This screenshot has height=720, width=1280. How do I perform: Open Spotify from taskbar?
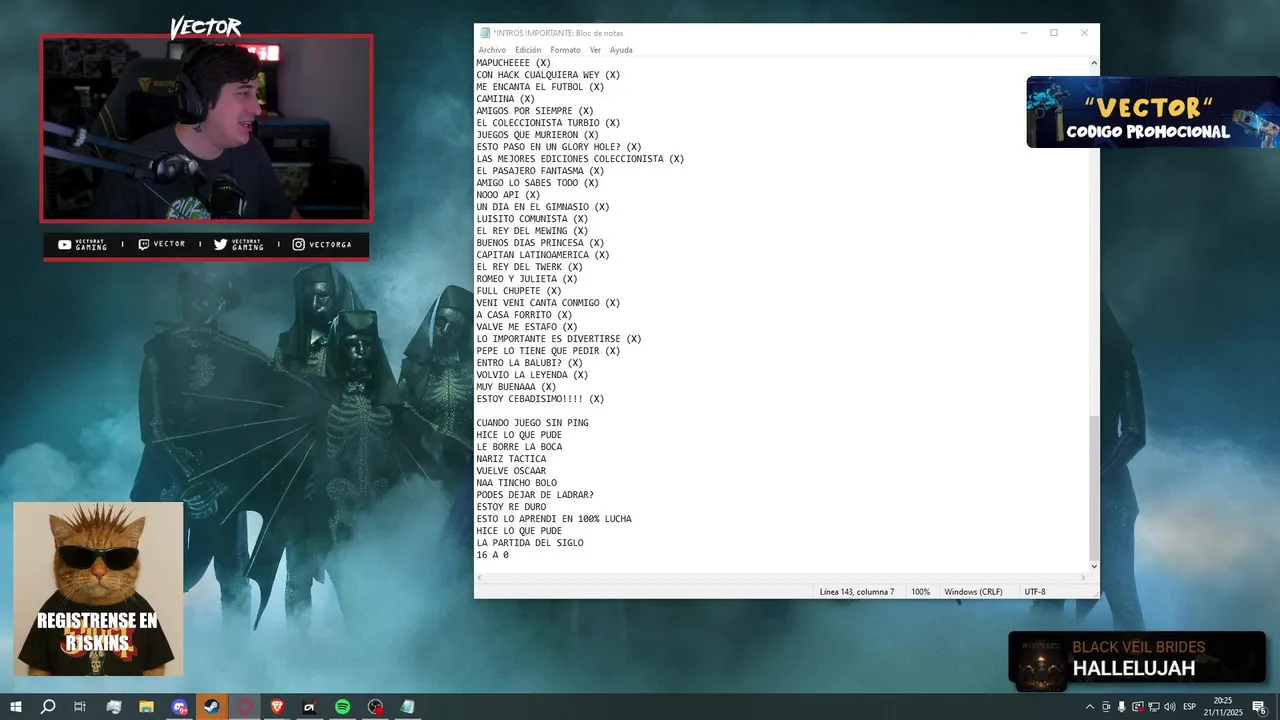[x=342, y=707]
